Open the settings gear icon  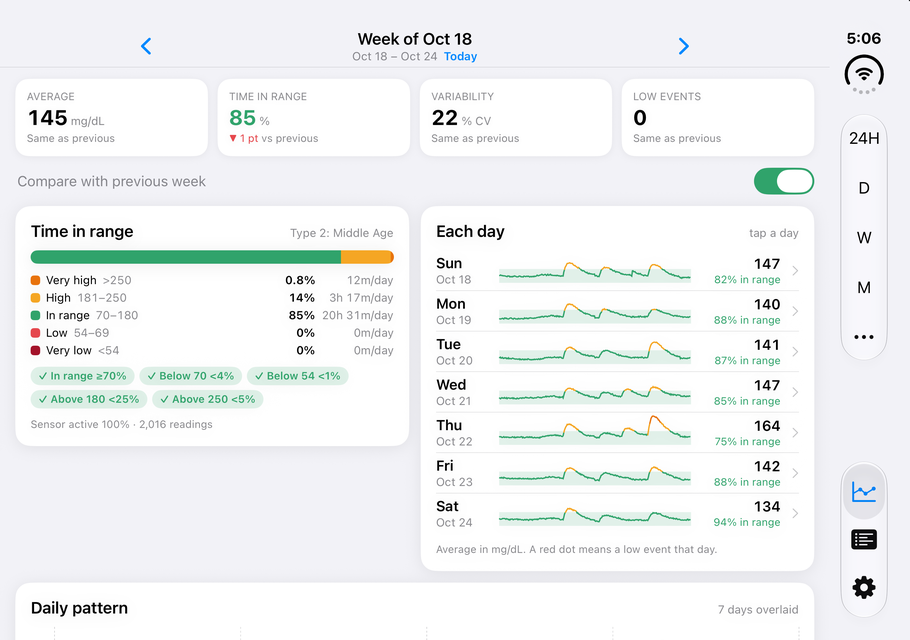click(864, 587)
